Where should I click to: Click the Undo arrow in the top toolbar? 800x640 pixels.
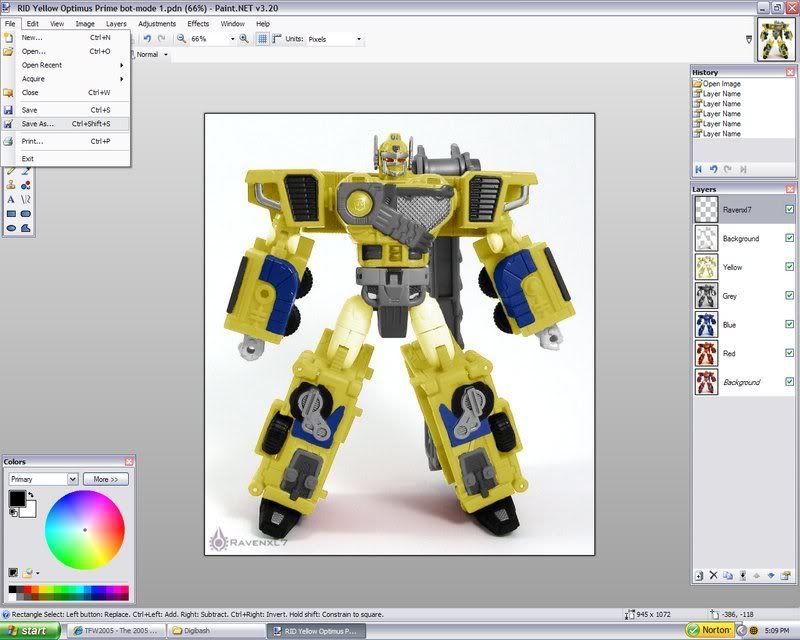coord(147,39)
